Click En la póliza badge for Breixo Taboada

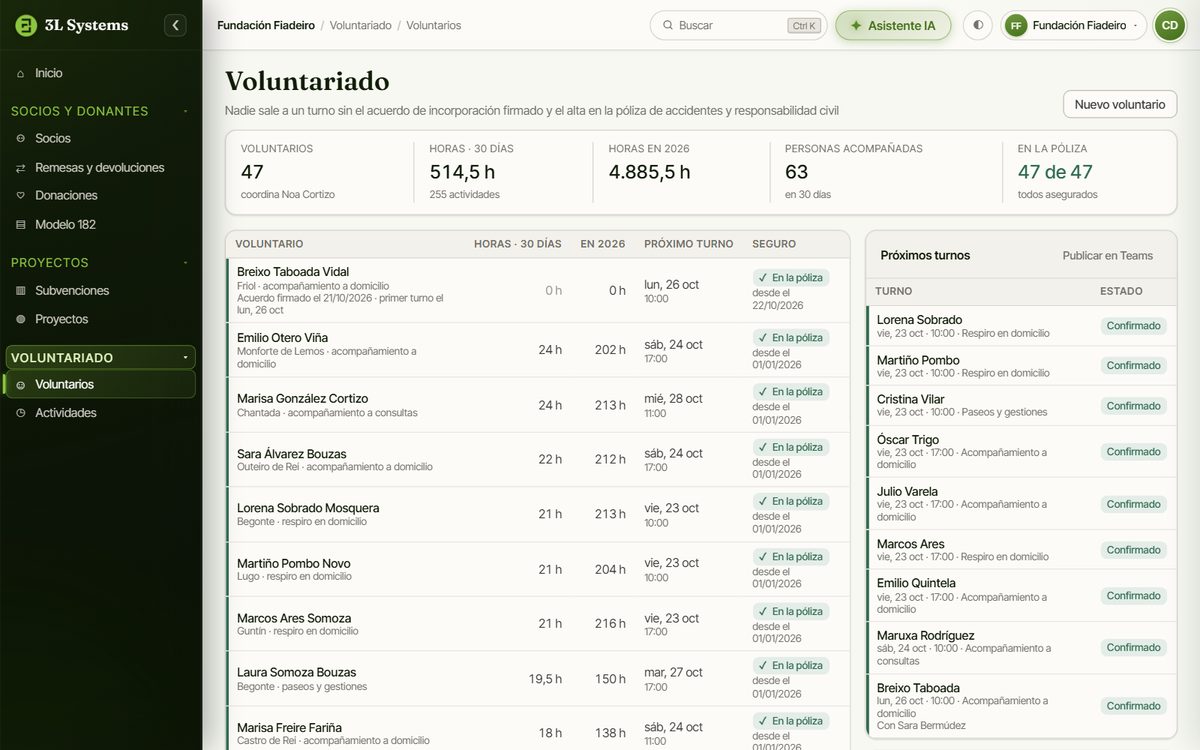pos(791,277)
